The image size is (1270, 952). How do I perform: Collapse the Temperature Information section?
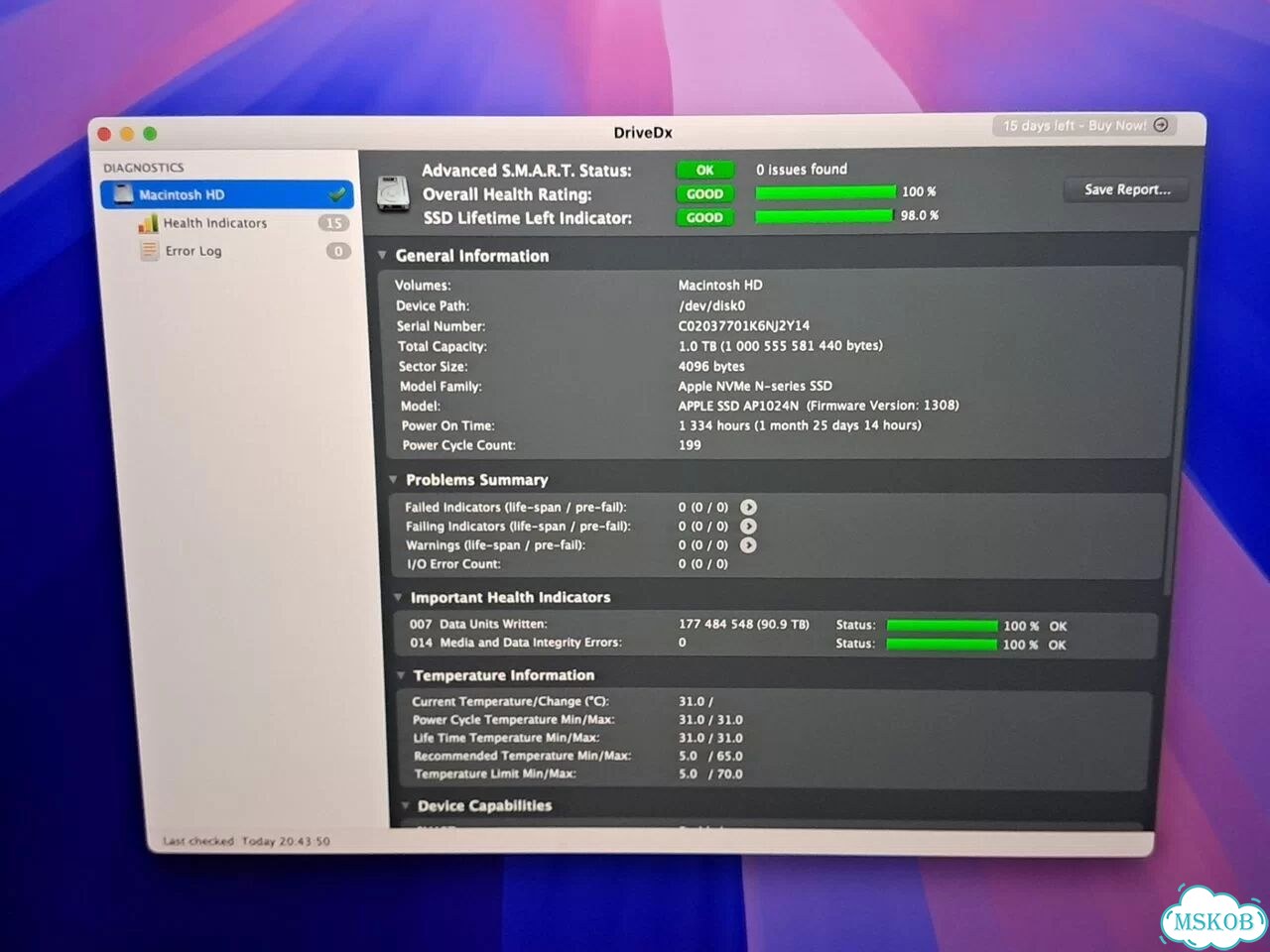[x=401, y=675]
